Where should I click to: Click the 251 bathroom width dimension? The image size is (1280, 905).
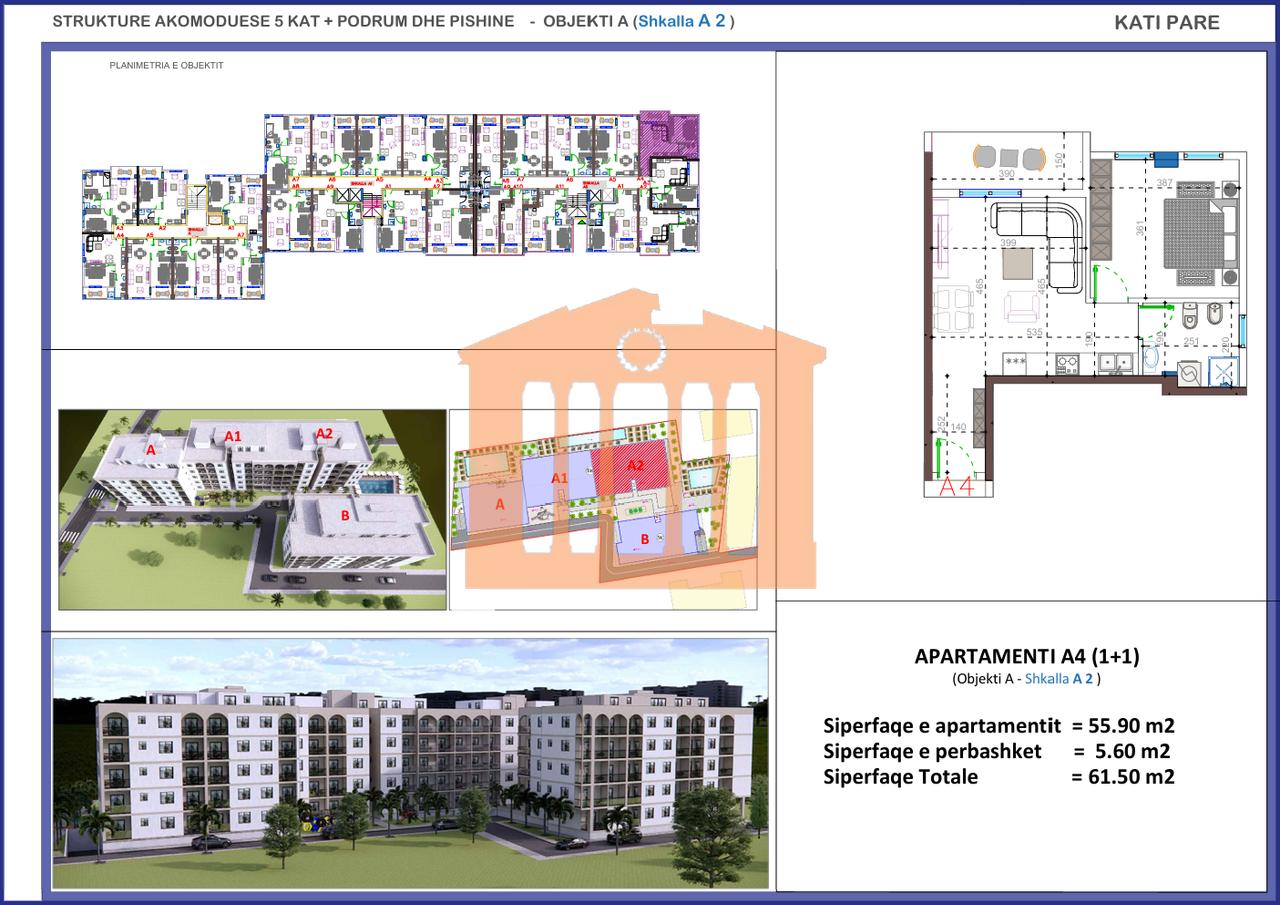[x=1190, y=343]
